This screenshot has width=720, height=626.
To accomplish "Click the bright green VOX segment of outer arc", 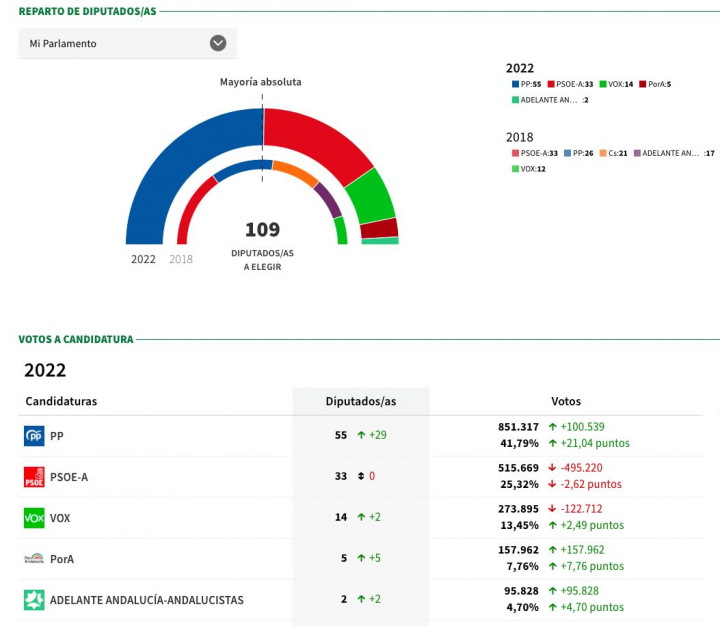I will (370, 195).
